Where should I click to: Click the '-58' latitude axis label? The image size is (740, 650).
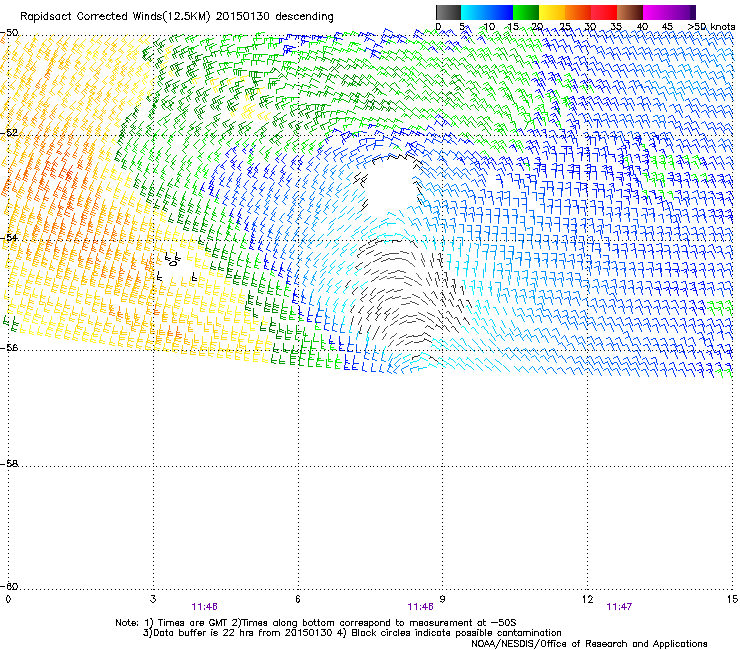point(9,464)
